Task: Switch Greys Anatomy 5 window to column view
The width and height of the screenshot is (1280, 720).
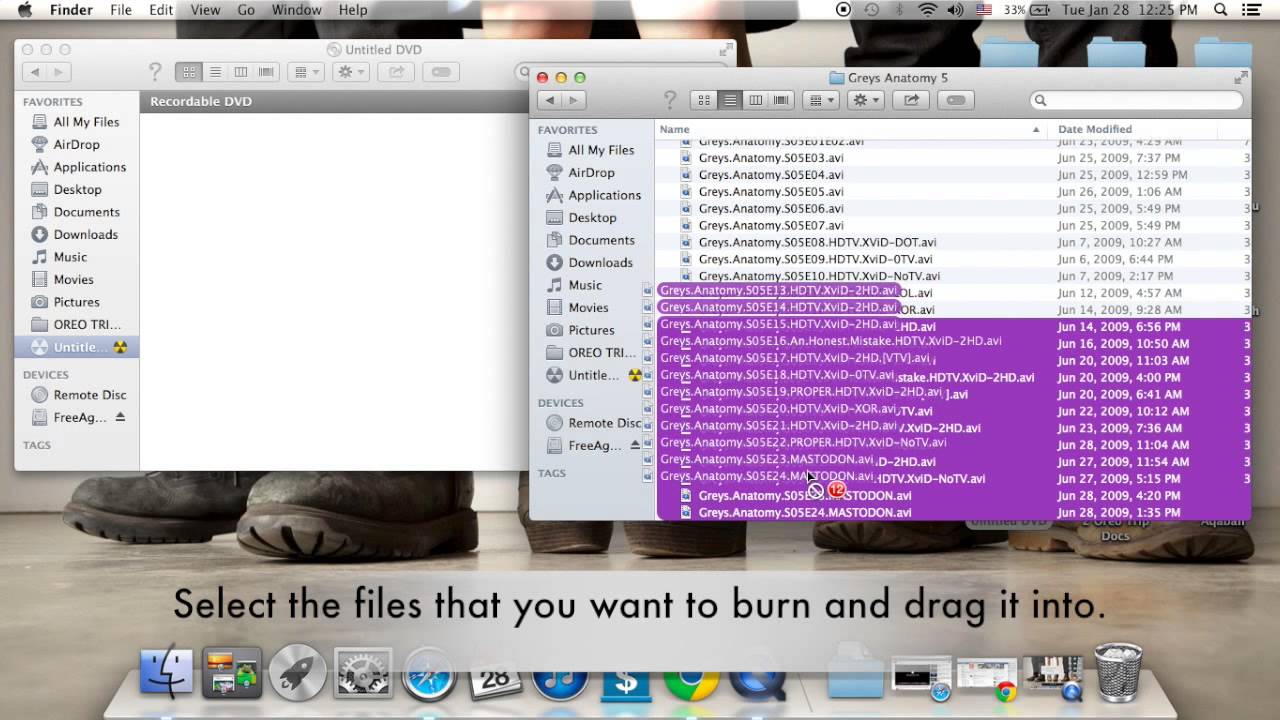Action: coord(756,100)
